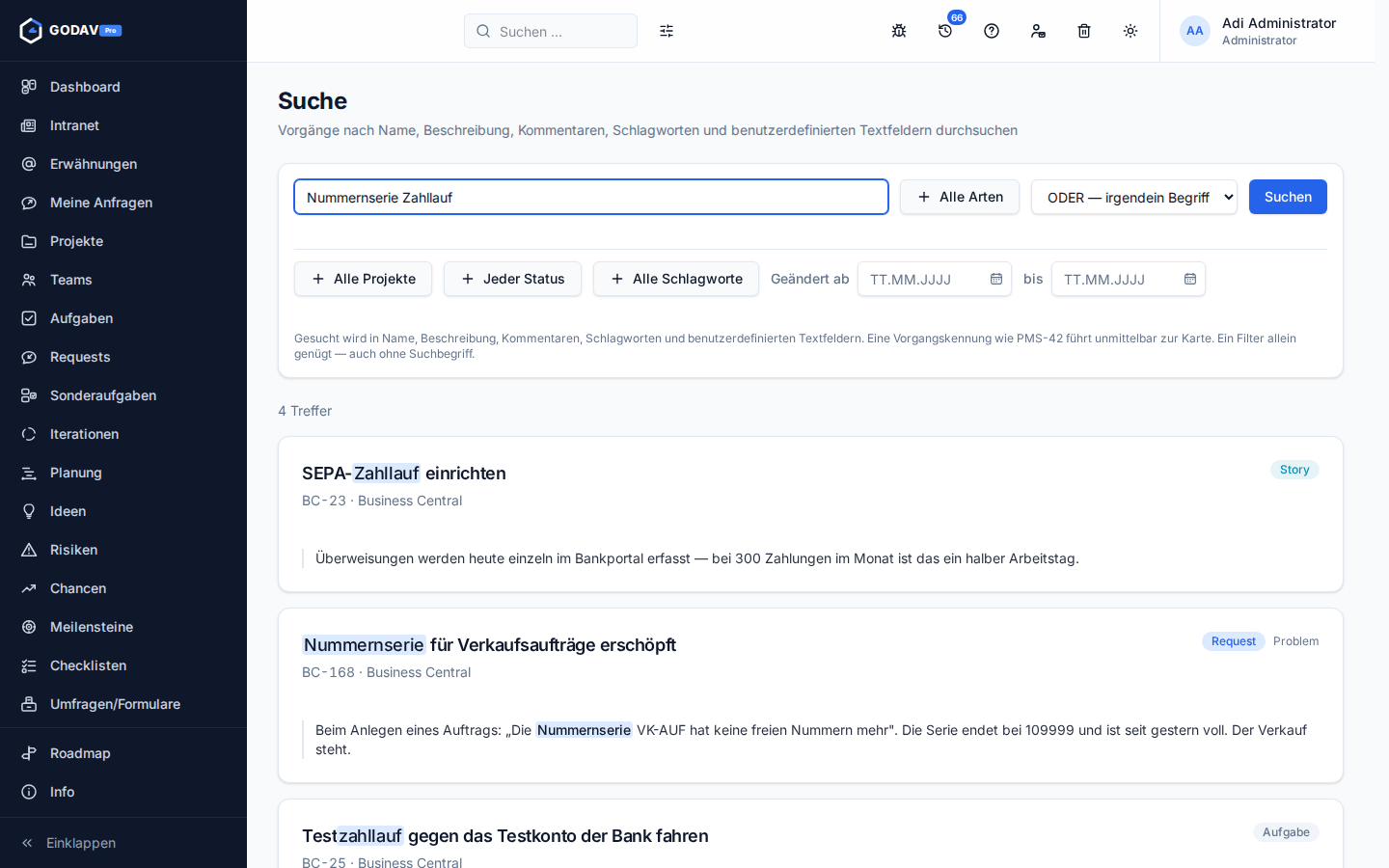The width and height of the screenshot is (1389, 868).
Task: Open the Roadmap page
Action: click(x=123, y=753)
